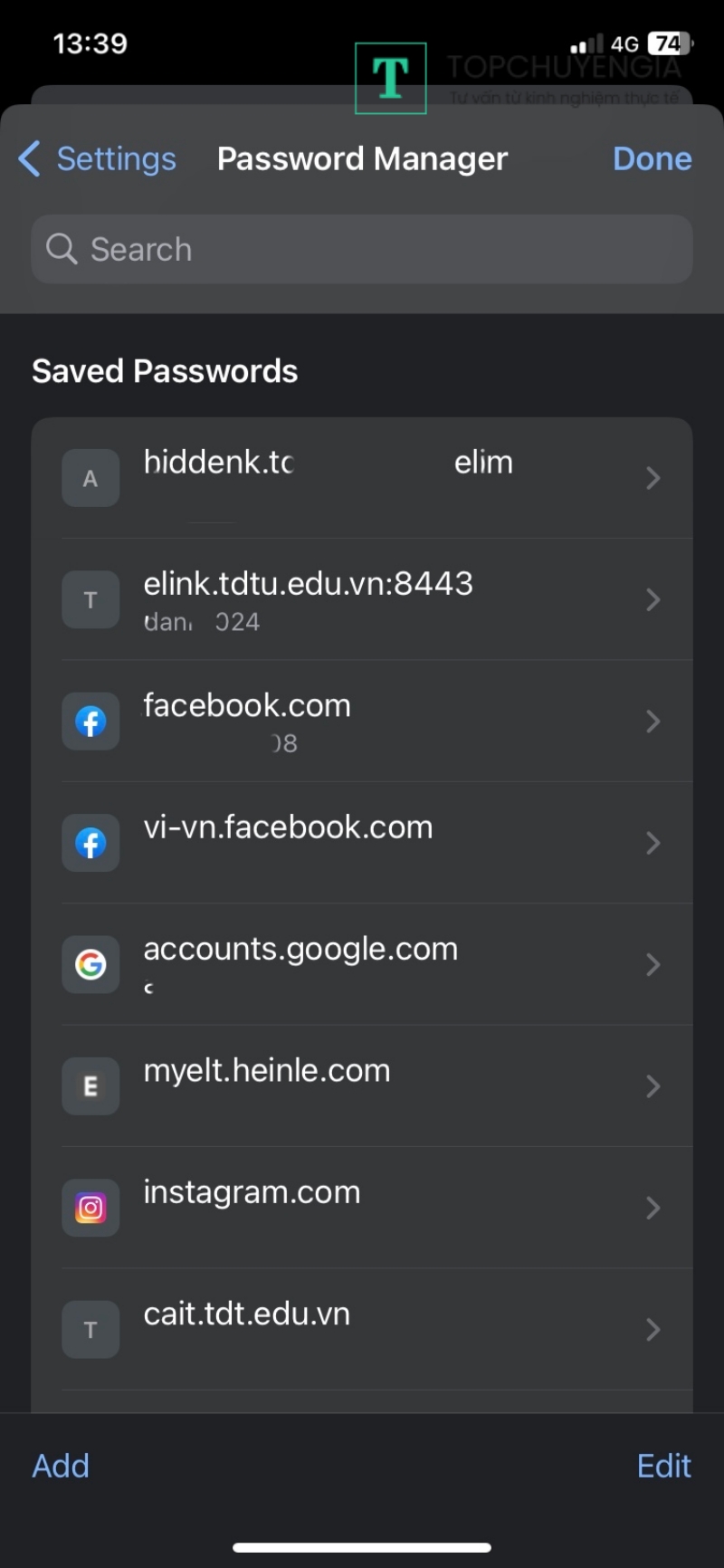724x1568 pixels.
Task: Open details chevron for elink.tdtu.edu.vn:8443
Action: coord(653,599)
